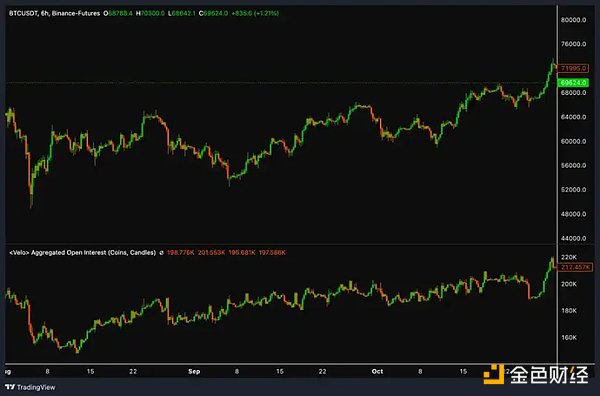
Task: Click the green +835.6 (+1.21%) change value
Action: point(255,13)
